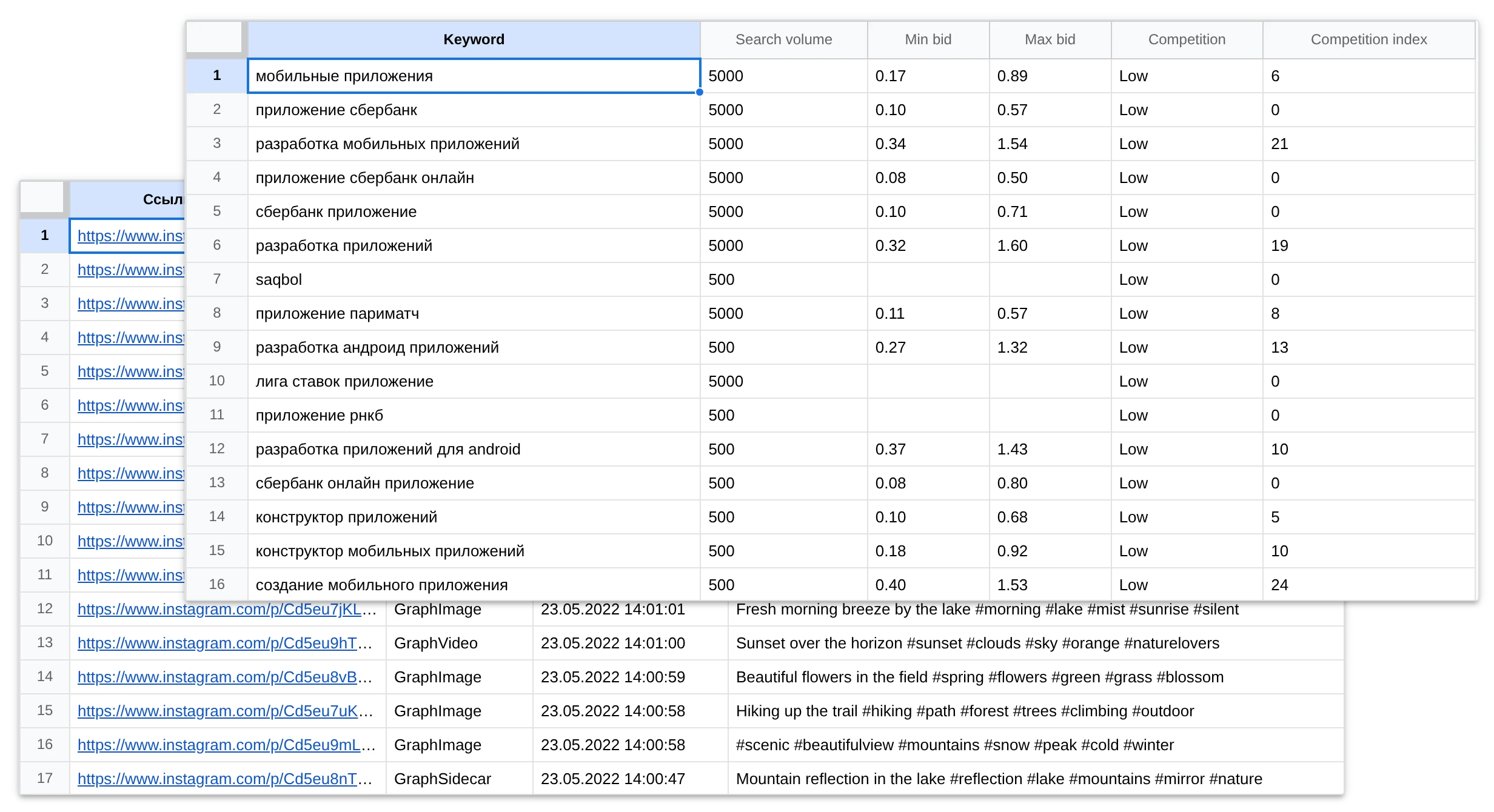Click the select-all corner of Instagram table
Image resolution: width=1494 pixels, height=812 pixels.
pos(42,198)
